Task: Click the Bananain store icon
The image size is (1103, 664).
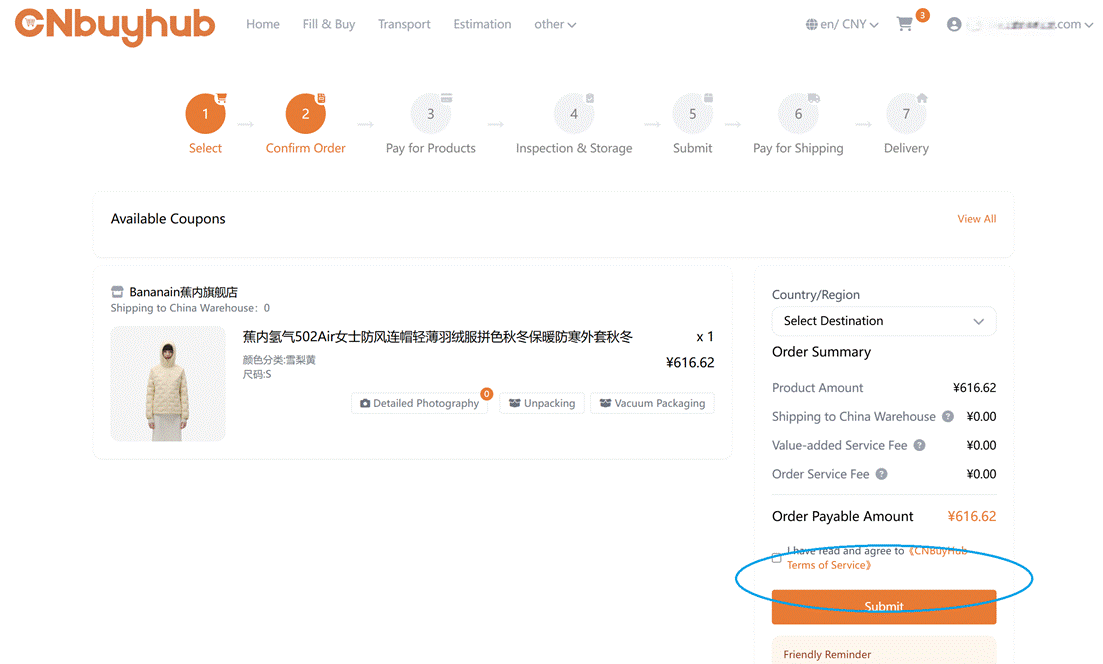Action: click(x=117, y=292)
